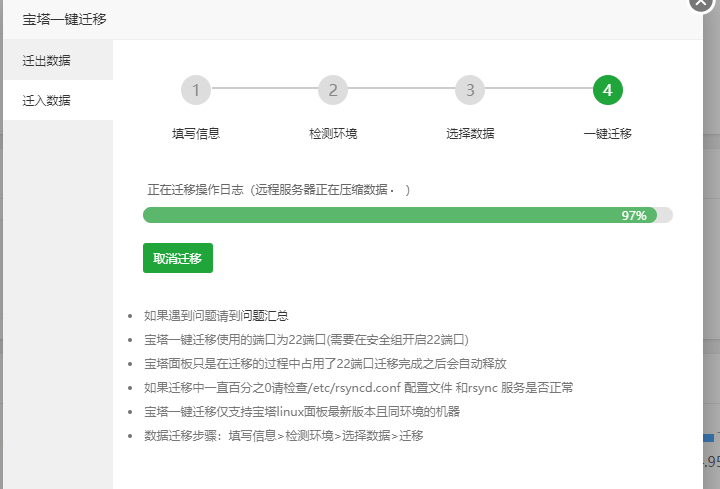This screenshot has height=489, width=720.
Task: Click the 选择数据 step label
Action: click(470, 134)
